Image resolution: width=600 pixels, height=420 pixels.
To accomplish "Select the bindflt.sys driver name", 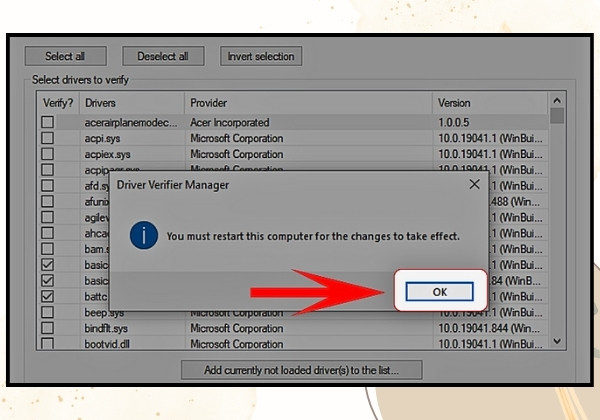I will coord(106,329).
